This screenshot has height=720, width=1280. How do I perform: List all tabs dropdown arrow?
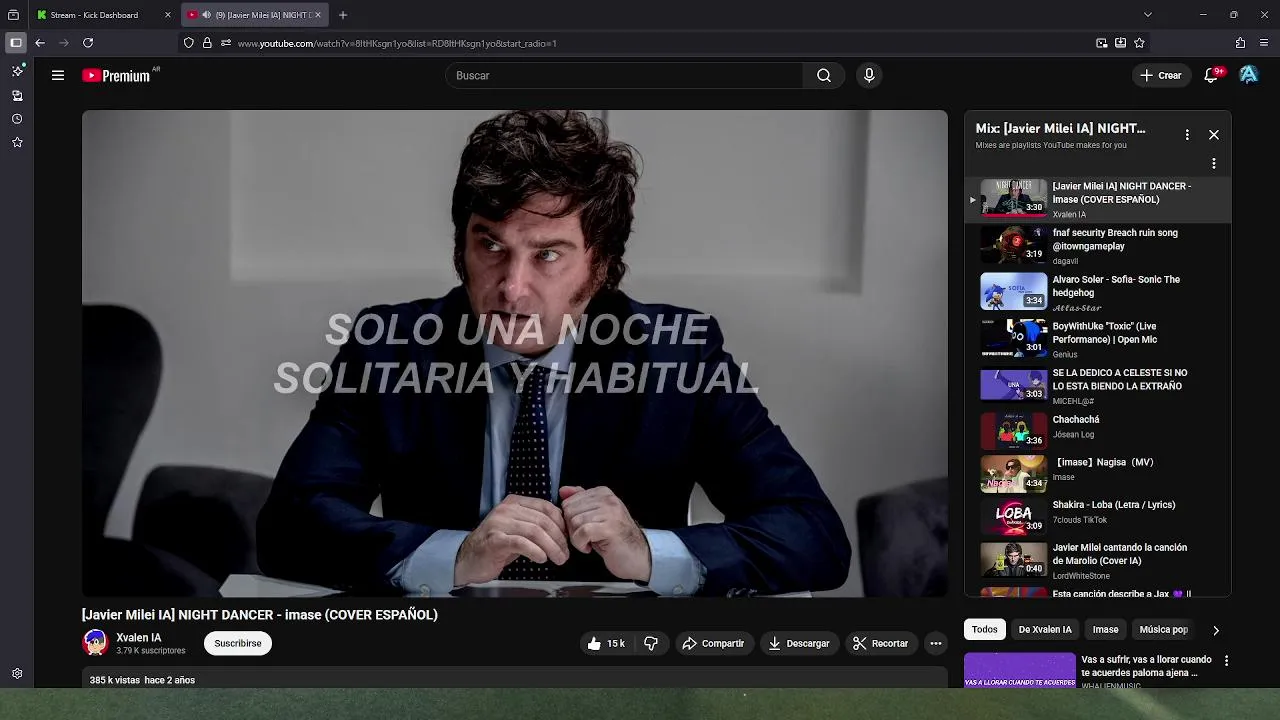click(x=1148, y=15)
